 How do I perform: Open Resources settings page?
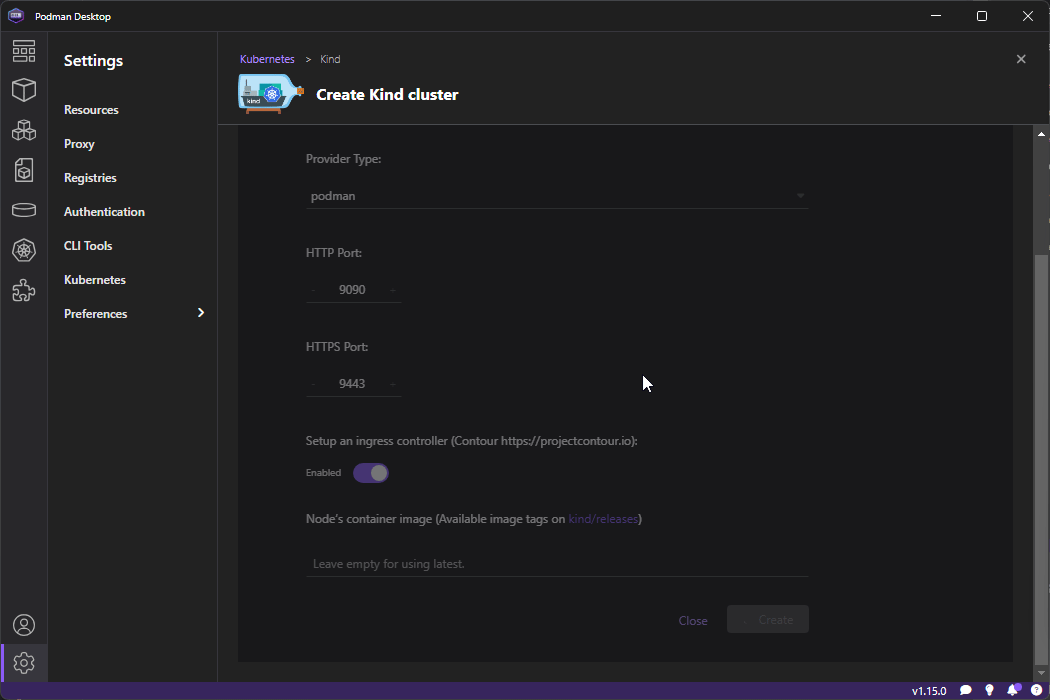(x=91, y=110)
